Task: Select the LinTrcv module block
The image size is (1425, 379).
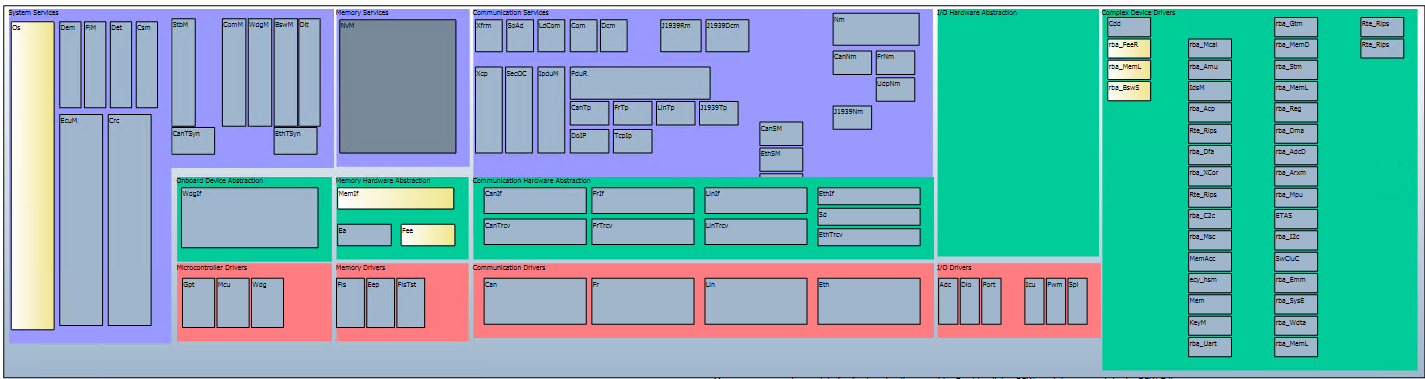Action: point(755,232)
